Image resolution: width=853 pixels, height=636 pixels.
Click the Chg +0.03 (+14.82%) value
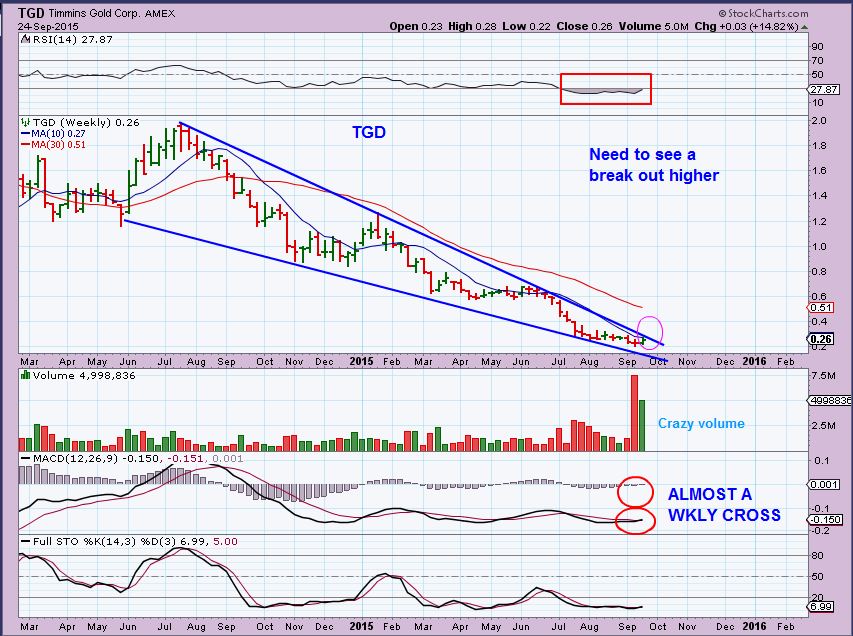746,26
